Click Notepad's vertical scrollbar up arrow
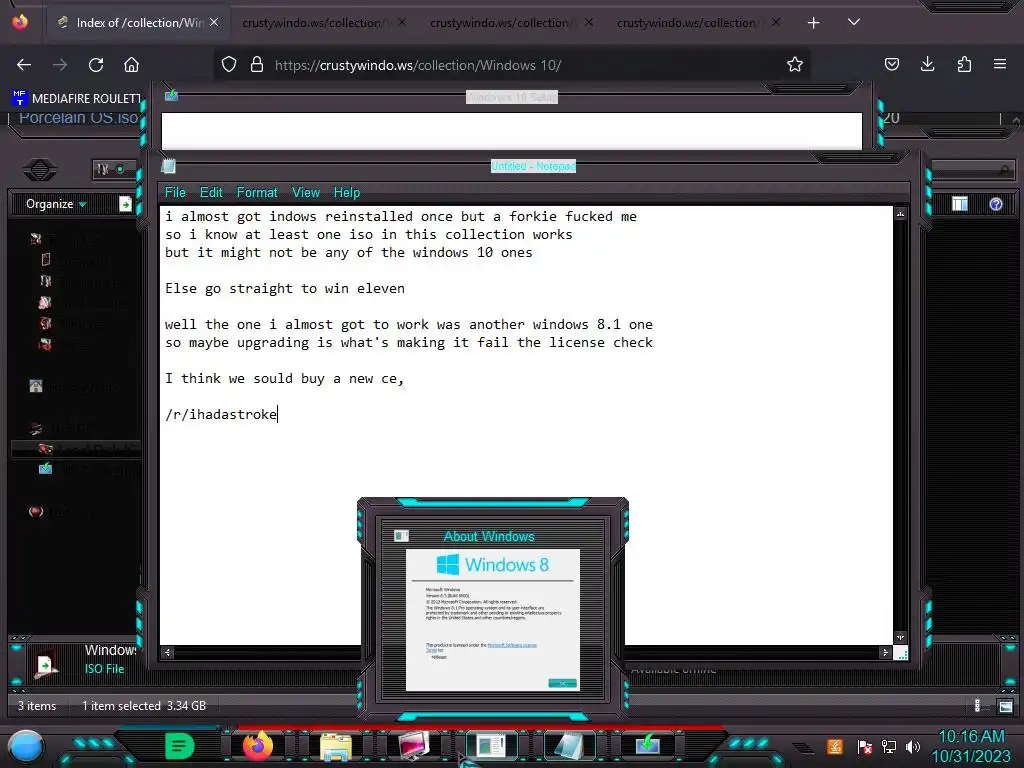Image resolution: width=1024 pixels, height=768 pixels. click(901, 214)
